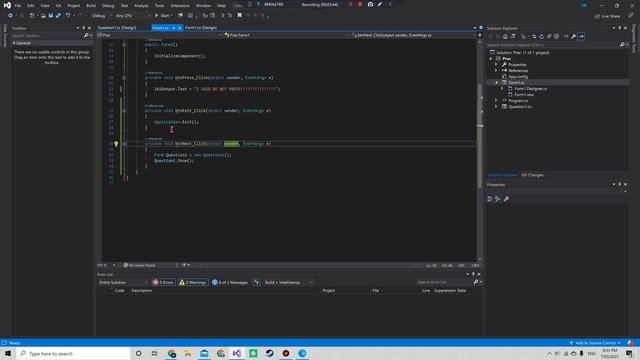Click Solution Explorer Collapse All icon
The width and height of the screenshot is (640, 360).
click(549, 36)
